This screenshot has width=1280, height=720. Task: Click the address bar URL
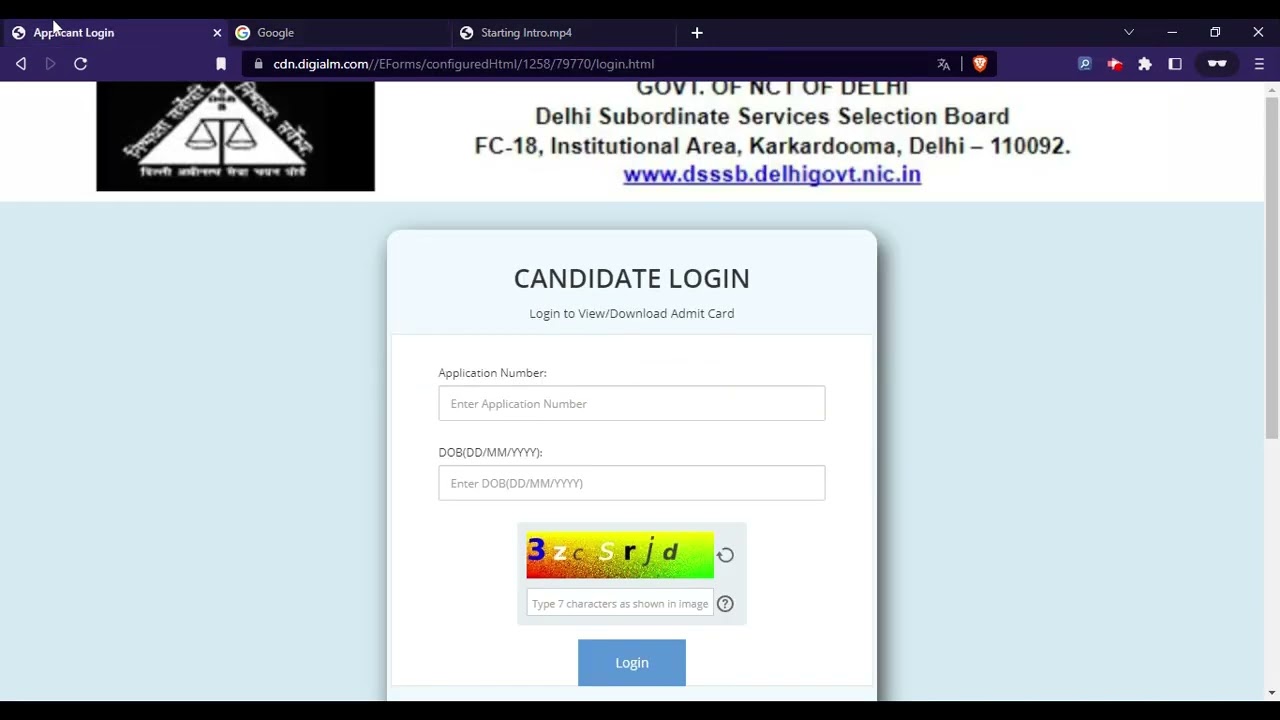(464, 64)
